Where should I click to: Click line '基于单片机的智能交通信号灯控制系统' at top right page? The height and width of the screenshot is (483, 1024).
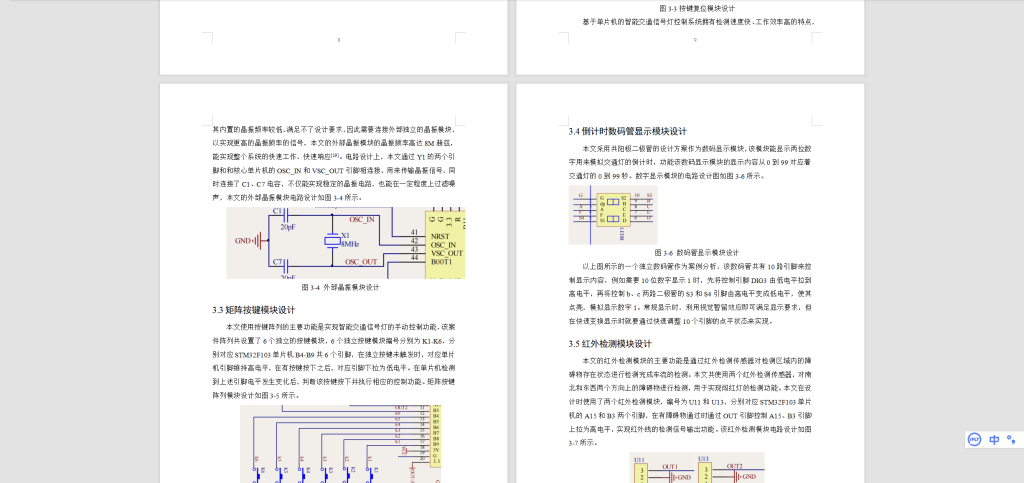[699, 22]
